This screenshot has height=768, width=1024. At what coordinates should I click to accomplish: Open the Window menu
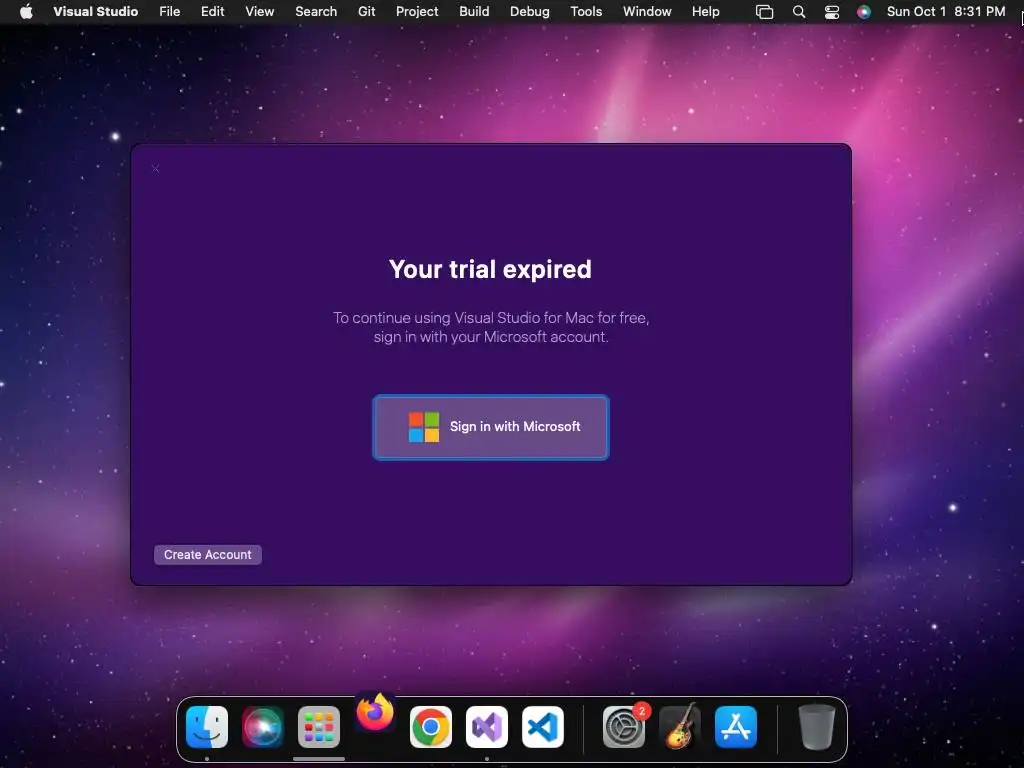[x=647, y=11]
